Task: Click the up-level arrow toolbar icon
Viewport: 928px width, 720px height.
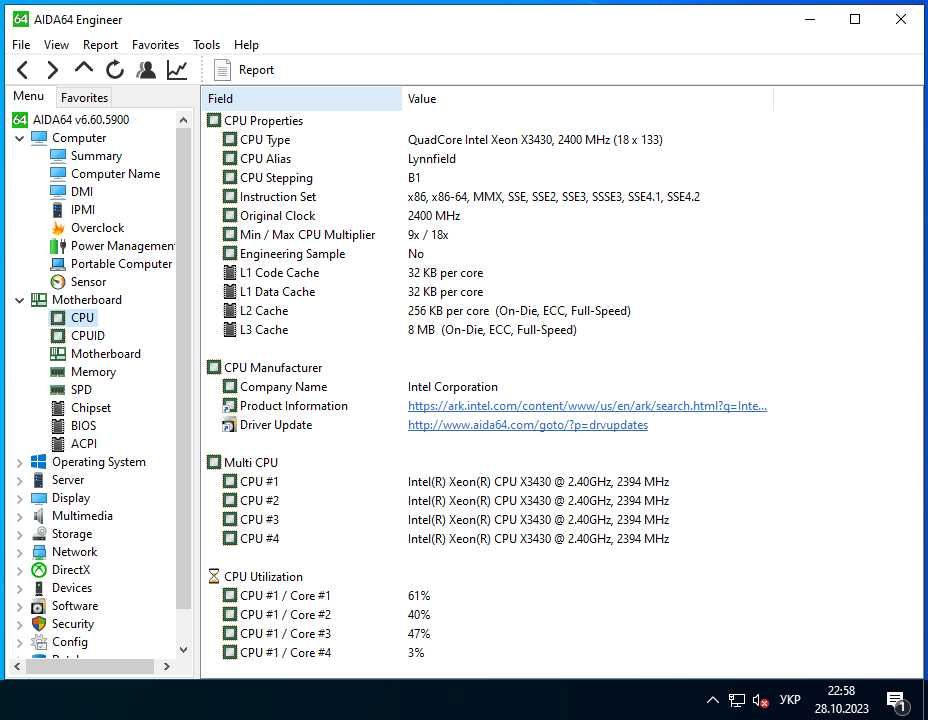Action: 84,69
